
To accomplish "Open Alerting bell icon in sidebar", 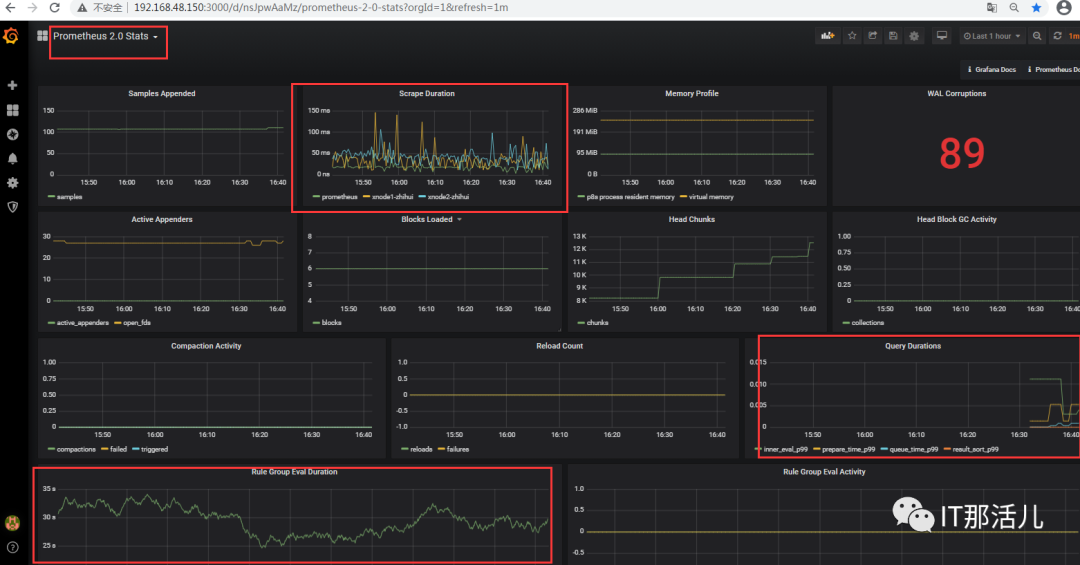I will coord(12,158).
